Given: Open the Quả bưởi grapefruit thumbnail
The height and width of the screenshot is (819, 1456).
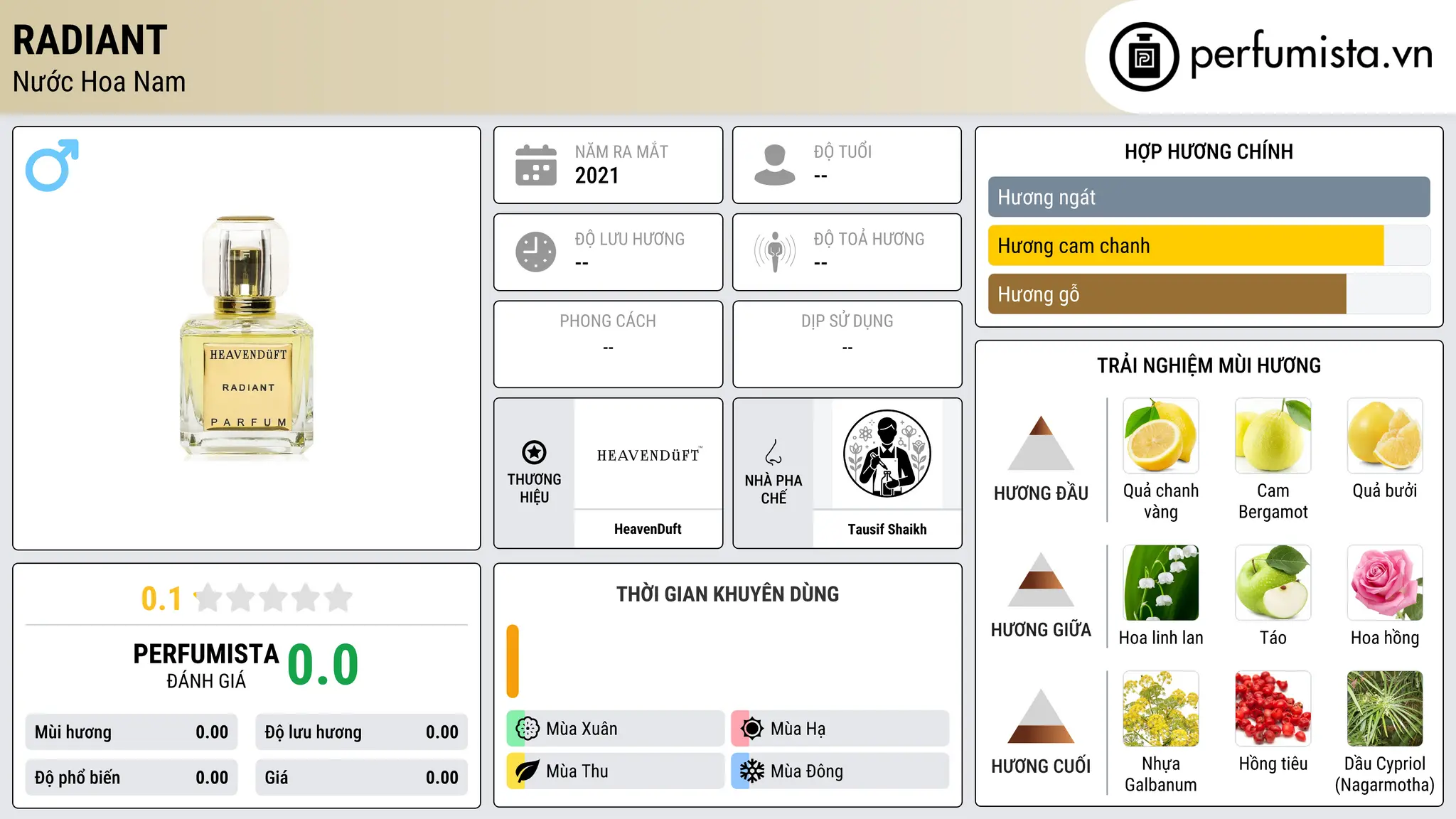Looking at the screenshot, I should (1385, 436).
